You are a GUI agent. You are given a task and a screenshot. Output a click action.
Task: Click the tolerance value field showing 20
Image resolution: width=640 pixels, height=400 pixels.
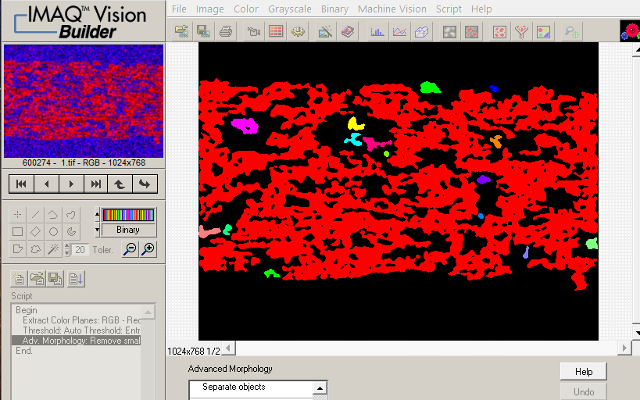tap(80, 249)
